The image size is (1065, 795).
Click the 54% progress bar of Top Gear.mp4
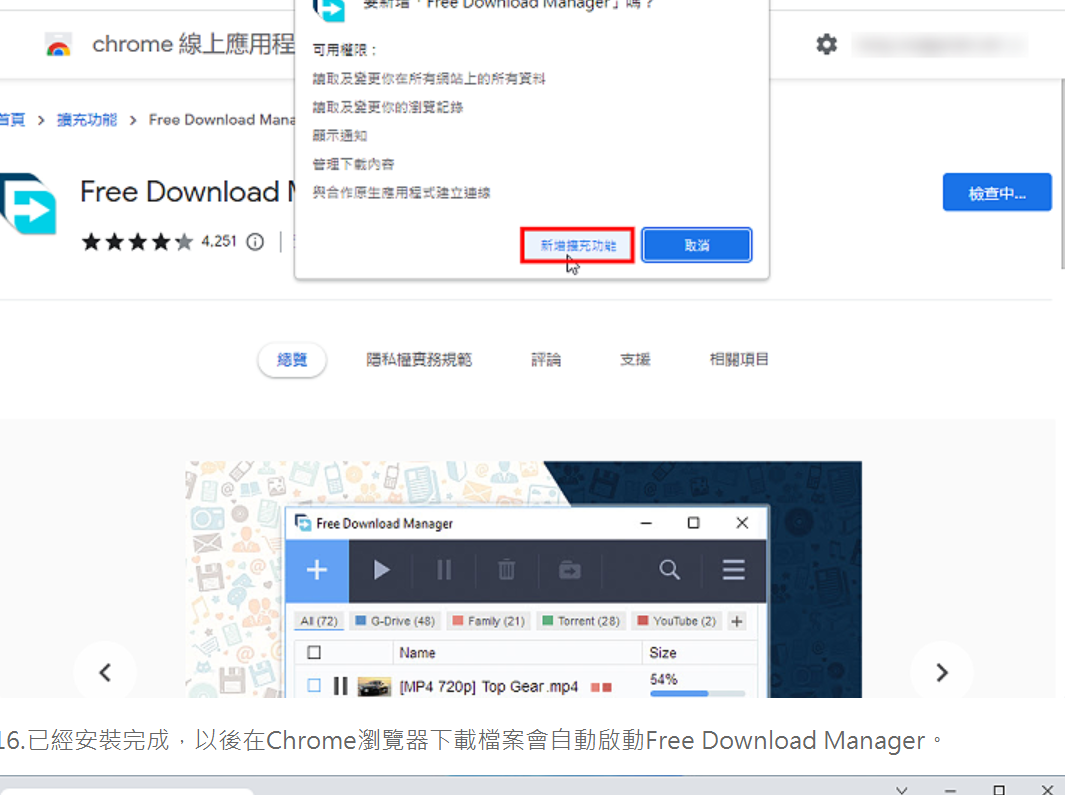pyautogui.click(x=698, y=694)
